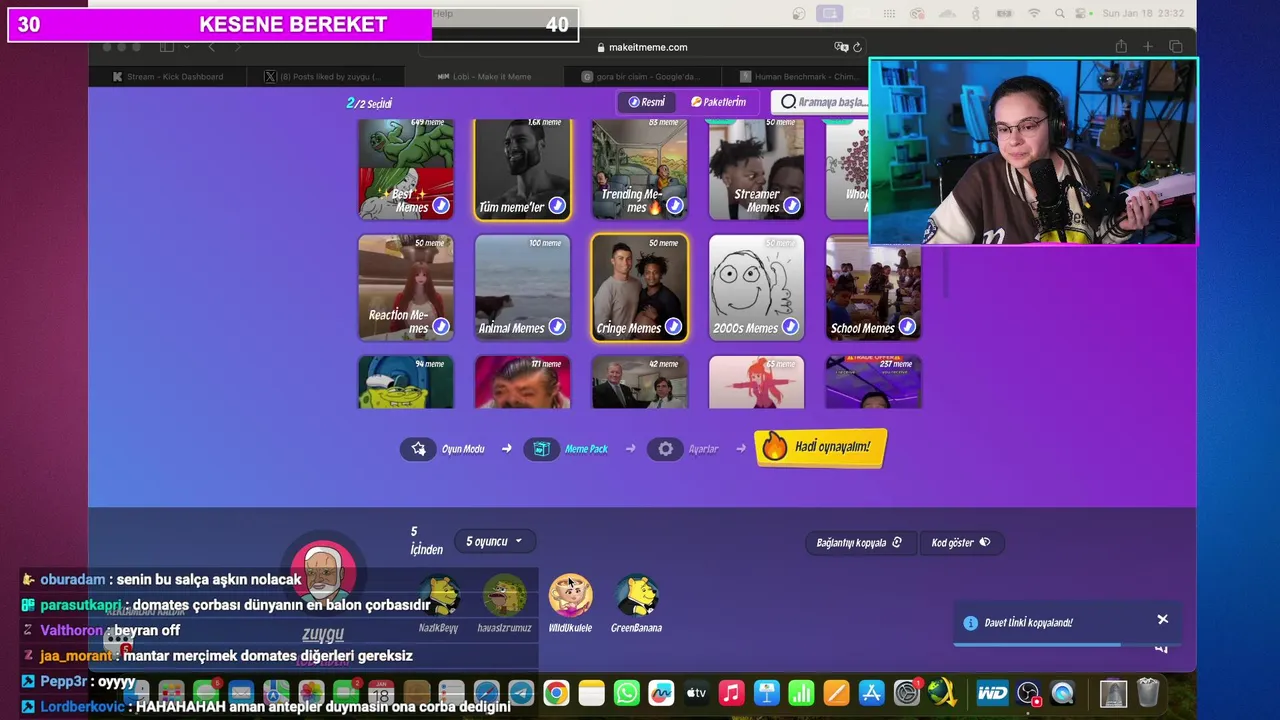Copy link with Bağlantıyı kopyala
This screenshot has width=1280, height=720.
[x=859, y=542]
